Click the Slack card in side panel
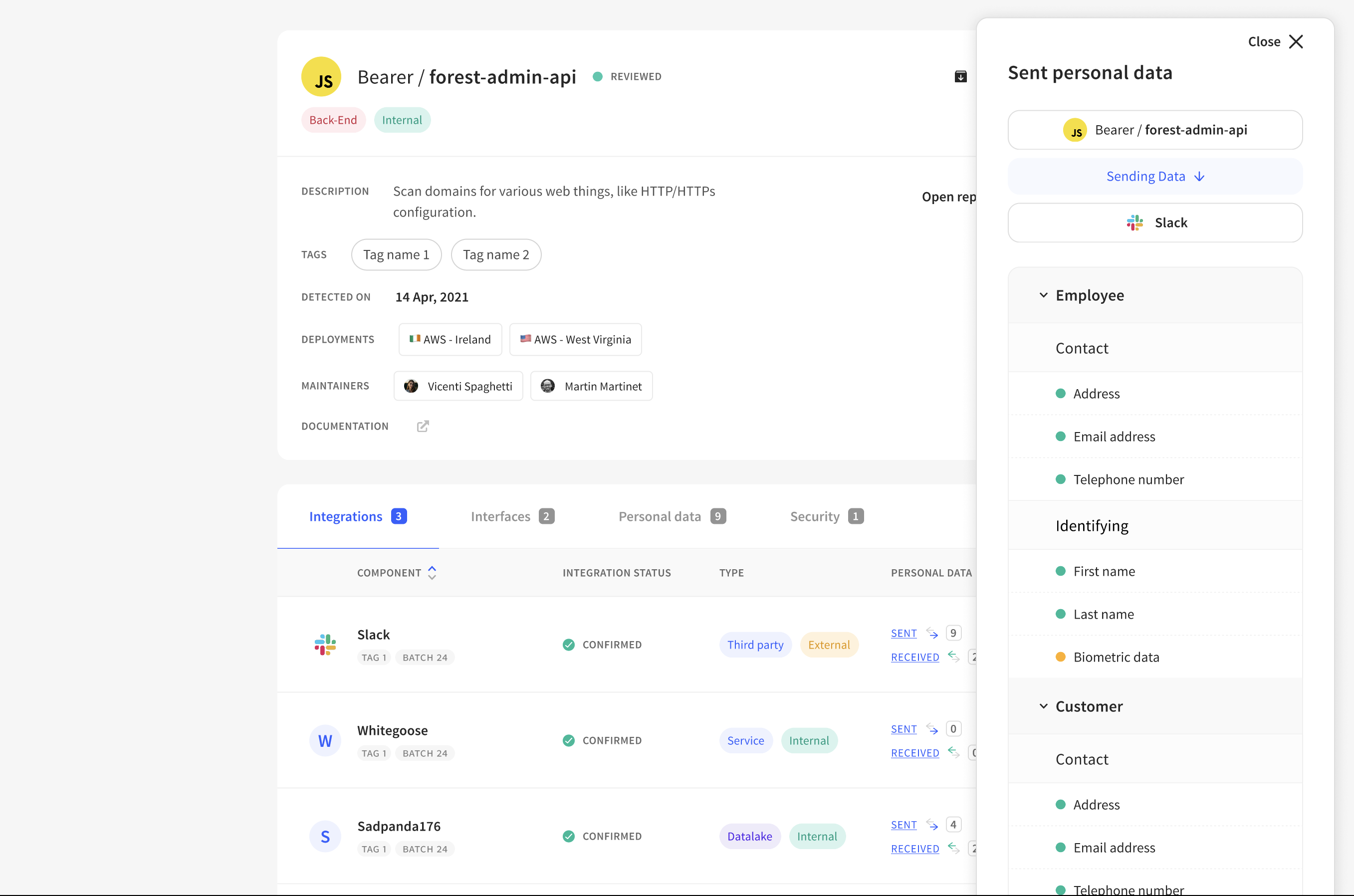1354x896 pixels. (x=1154, y=223)
